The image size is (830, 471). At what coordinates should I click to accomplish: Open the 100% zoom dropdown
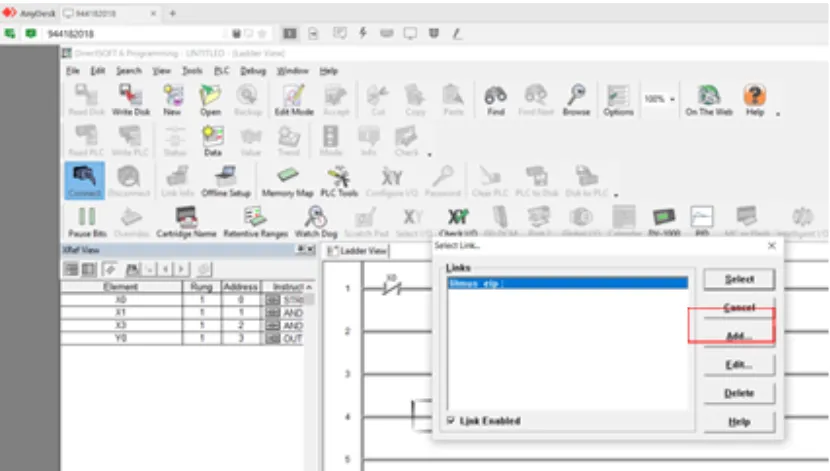coord(672,99)
